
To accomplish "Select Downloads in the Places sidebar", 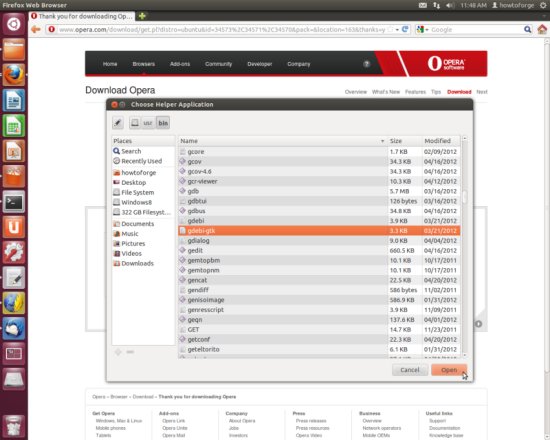I will pos(143,263).
